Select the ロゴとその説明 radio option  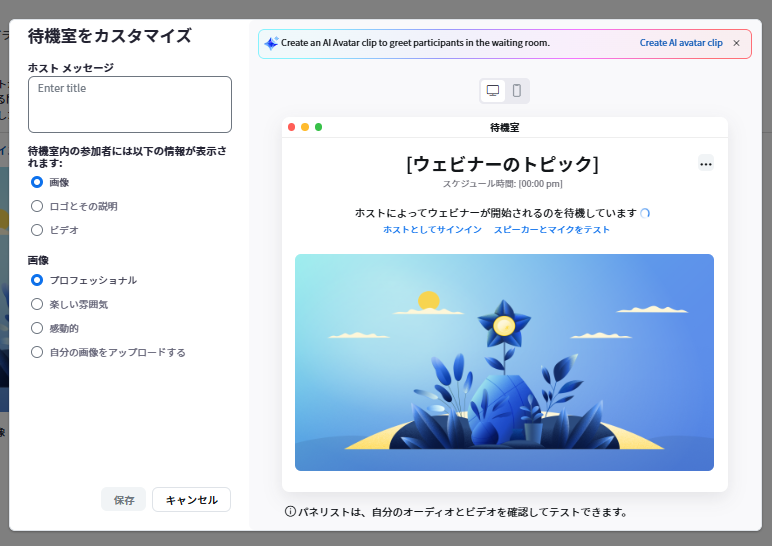click(37, 206)
